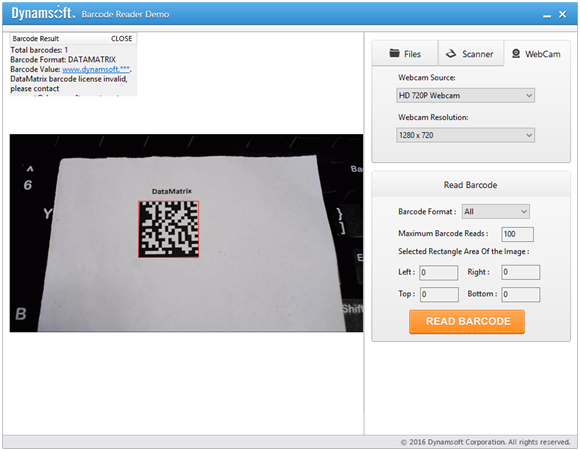The width and height of the screenshot is (580, 451).
Task: Click the READ BARCODE button
Action: point(467,322)
